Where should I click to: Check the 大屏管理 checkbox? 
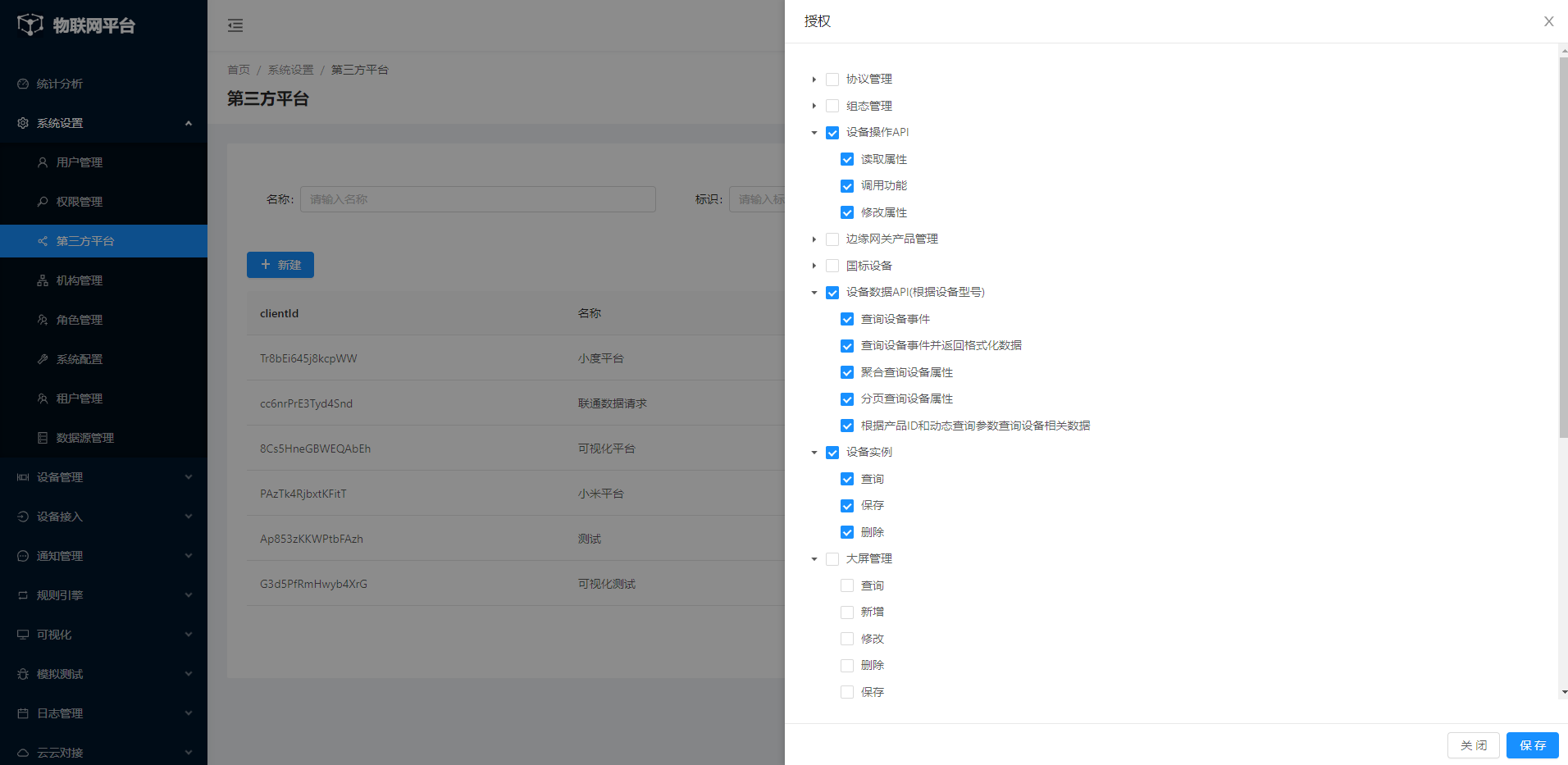[x=832, y=559]
